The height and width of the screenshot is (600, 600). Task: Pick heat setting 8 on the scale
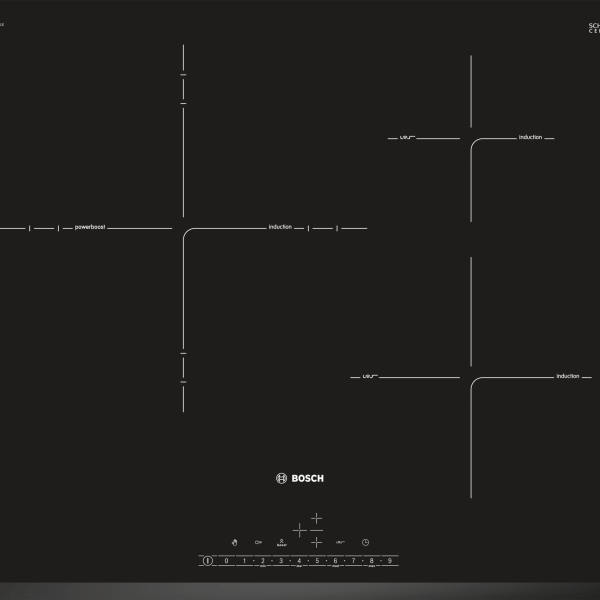(x=371, y=561)
